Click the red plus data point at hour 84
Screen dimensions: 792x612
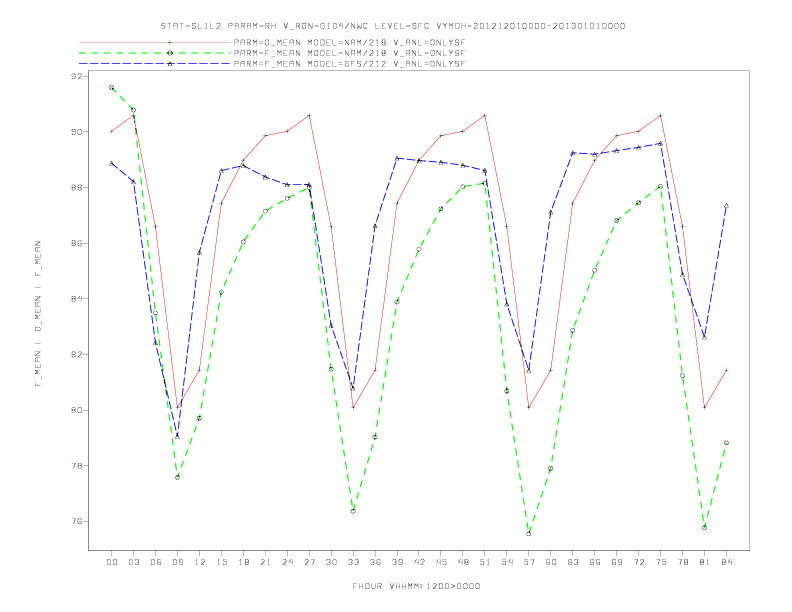(x=726, y=370)
